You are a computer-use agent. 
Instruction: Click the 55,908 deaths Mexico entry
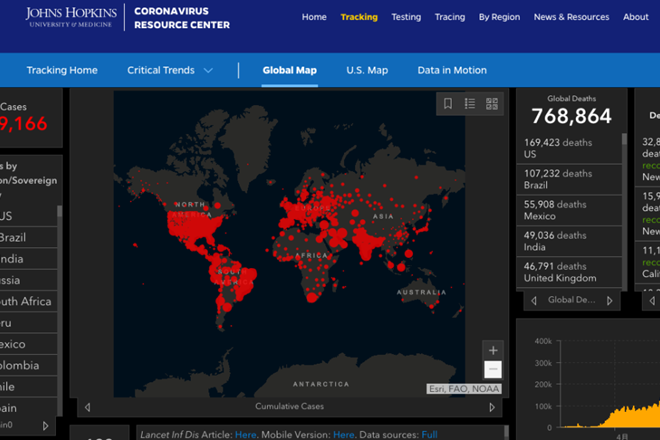pos(569,210)
